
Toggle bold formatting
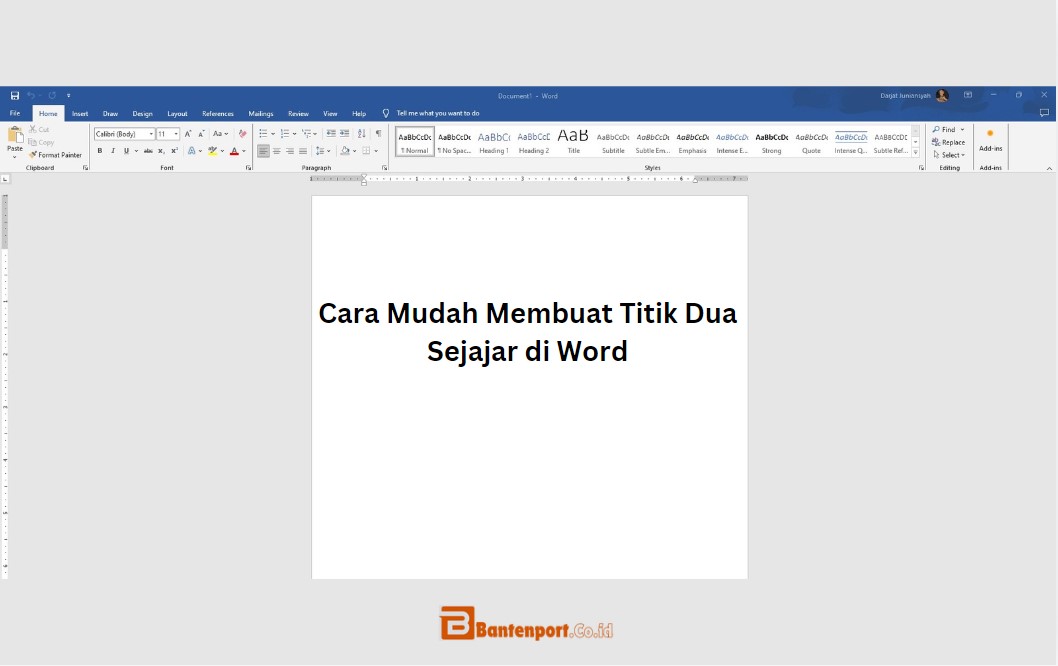pos(100,150)
